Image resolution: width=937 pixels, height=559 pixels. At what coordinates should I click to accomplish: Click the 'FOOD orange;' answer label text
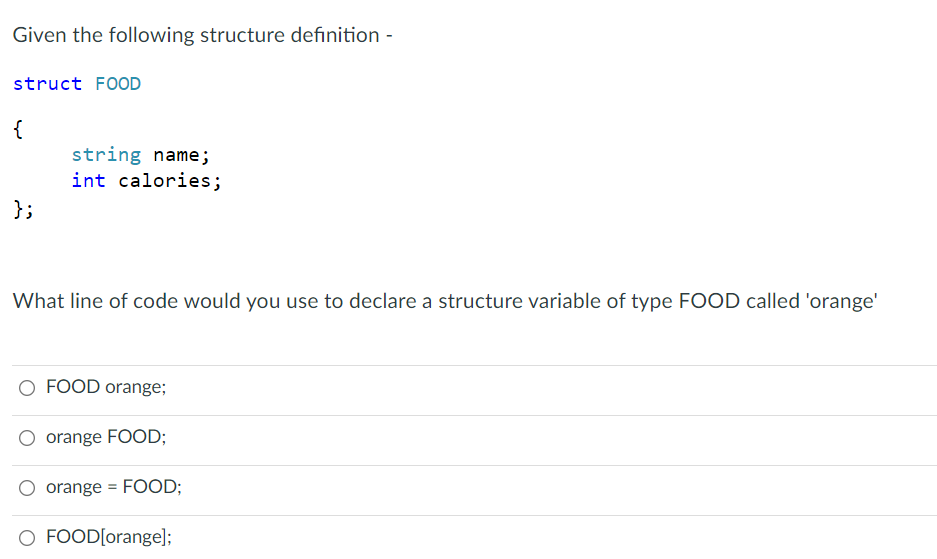pyautogui.click(x=106, y=387)
